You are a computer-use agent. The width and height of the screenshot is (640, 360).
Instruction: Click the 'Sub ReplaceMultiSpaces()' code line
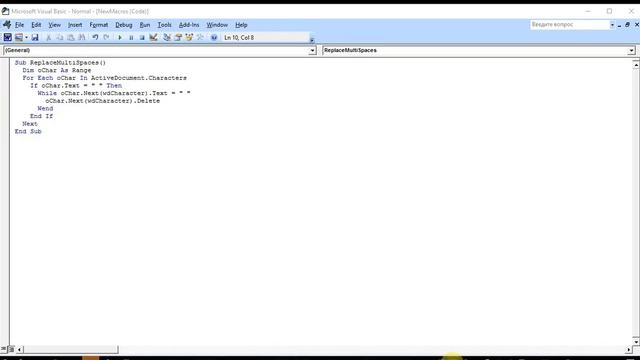(x=60, y=63)
